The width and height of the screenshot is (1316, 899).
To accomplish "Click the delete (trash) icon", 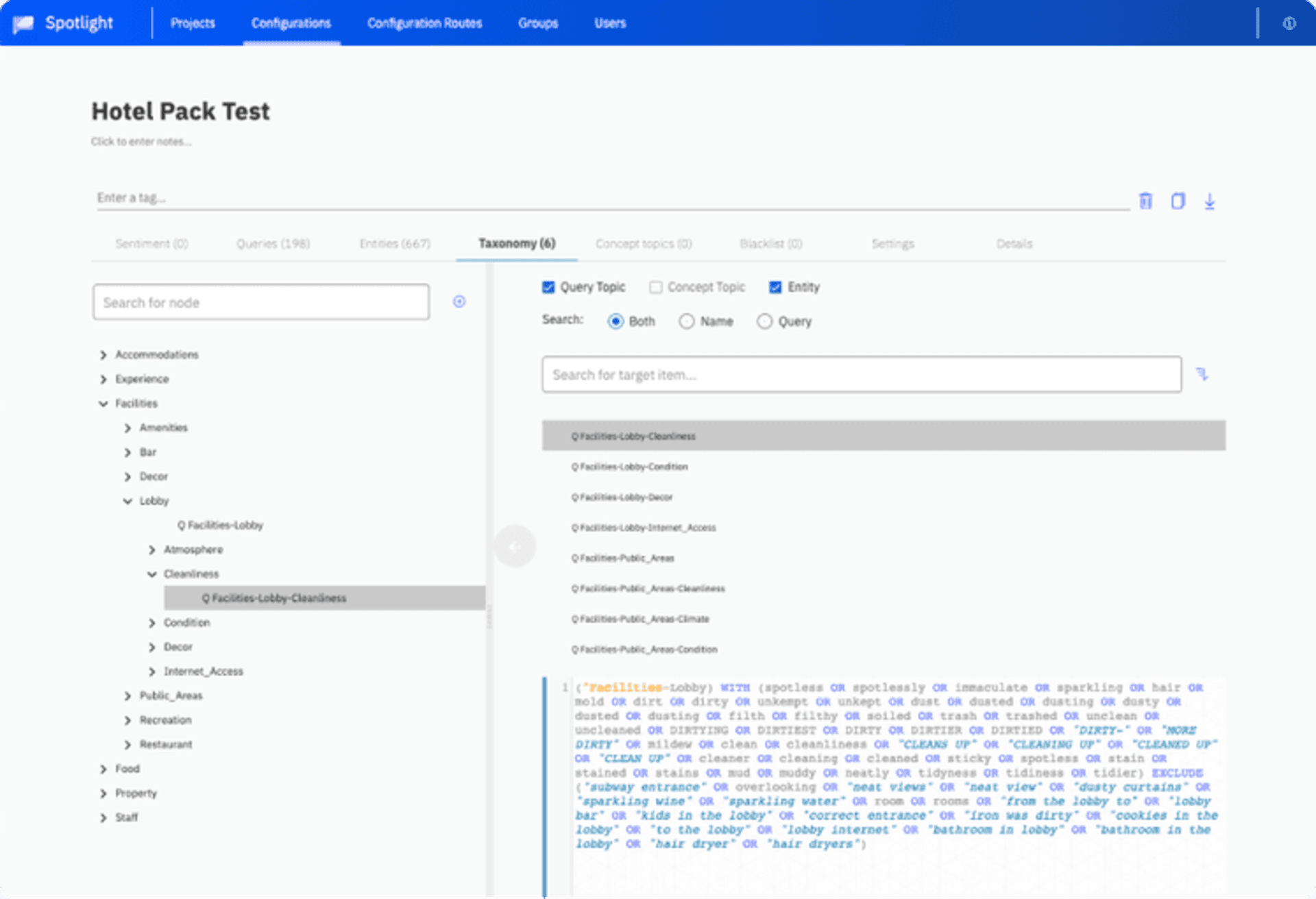I will [1145, 201].
